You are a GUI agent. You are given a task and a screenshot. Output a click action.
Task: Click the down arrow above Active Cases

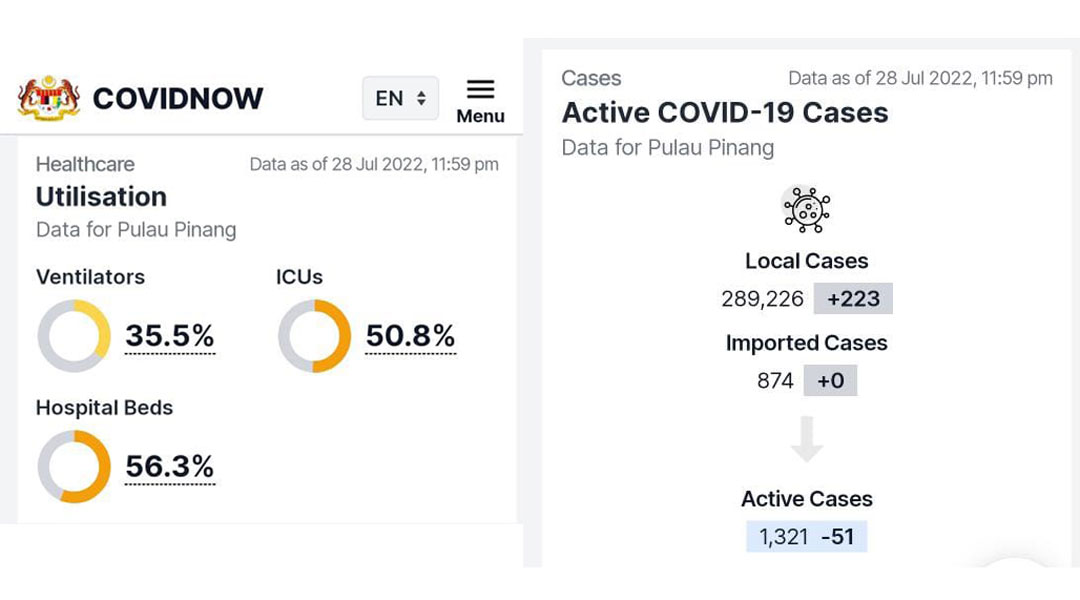click(807, 439)
